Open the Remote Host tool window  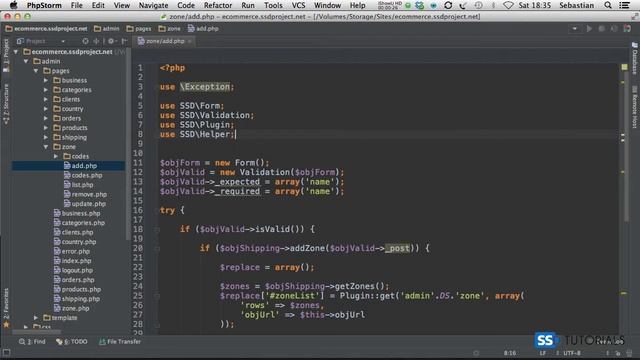point(634,107)
